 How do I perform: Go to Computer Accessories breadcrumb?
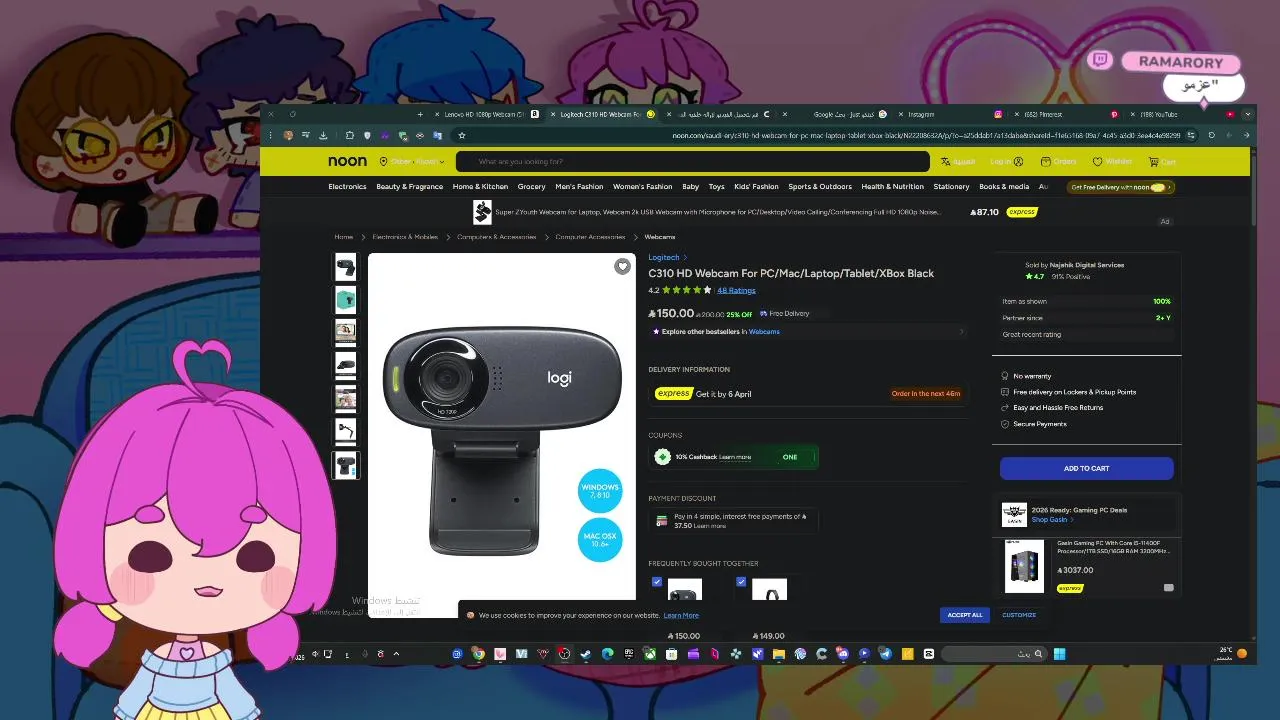[x=590, y=237]
